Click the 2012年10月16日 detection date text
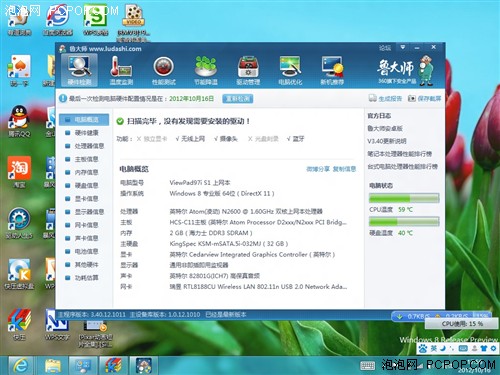 pos(191,99)
